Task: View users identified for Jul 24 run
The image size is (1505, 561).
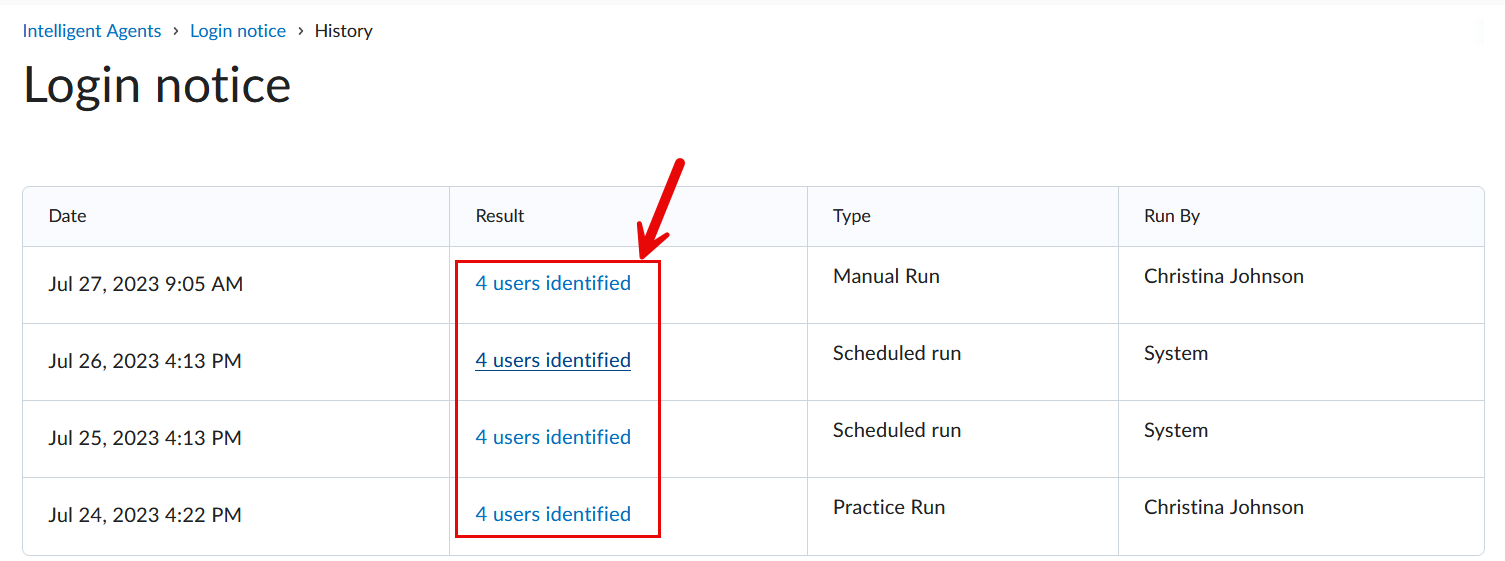Action: tap(553, 514)
